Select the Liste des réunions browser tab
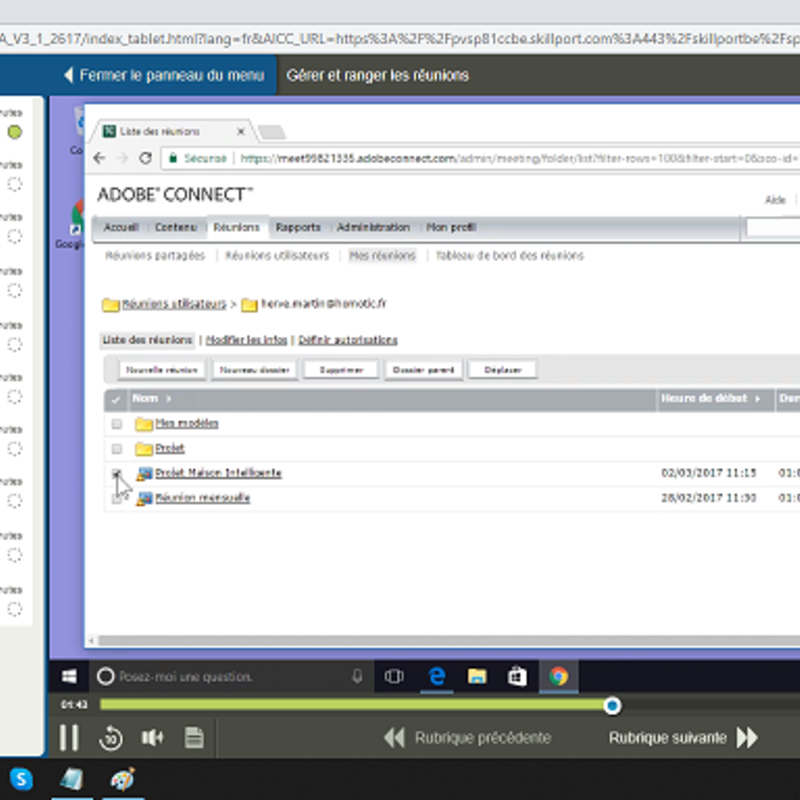The image size is (800, 800). click(171, 132)
